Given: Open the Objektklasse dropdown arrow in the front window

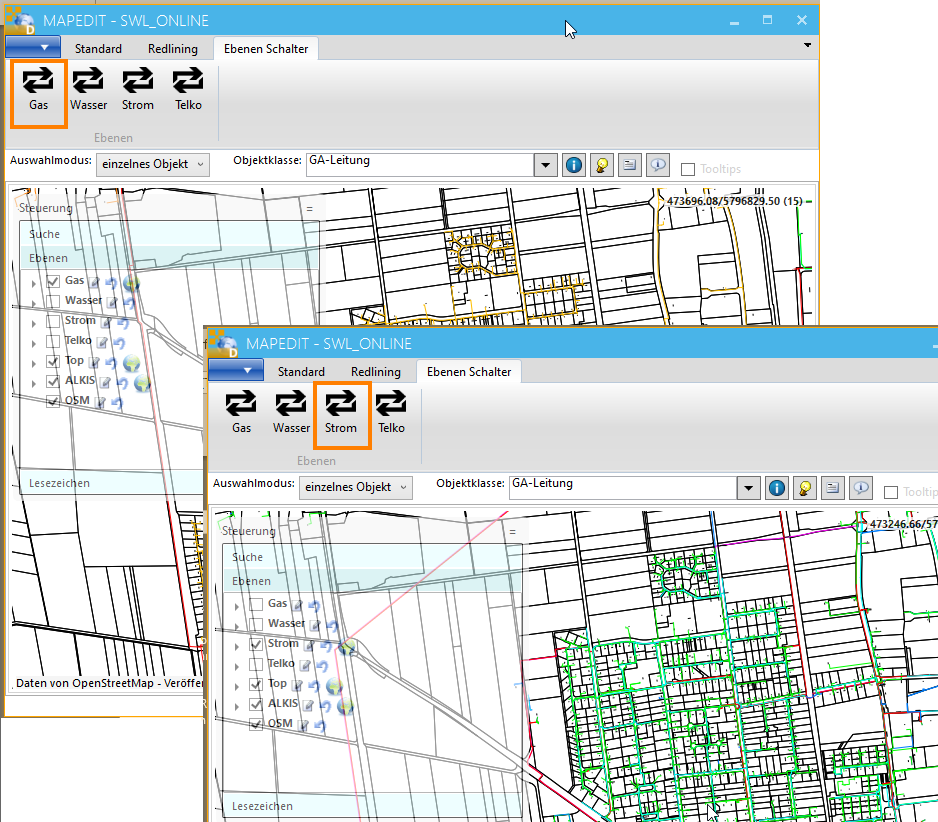Looking at the screenshot, I should [749, 488].
